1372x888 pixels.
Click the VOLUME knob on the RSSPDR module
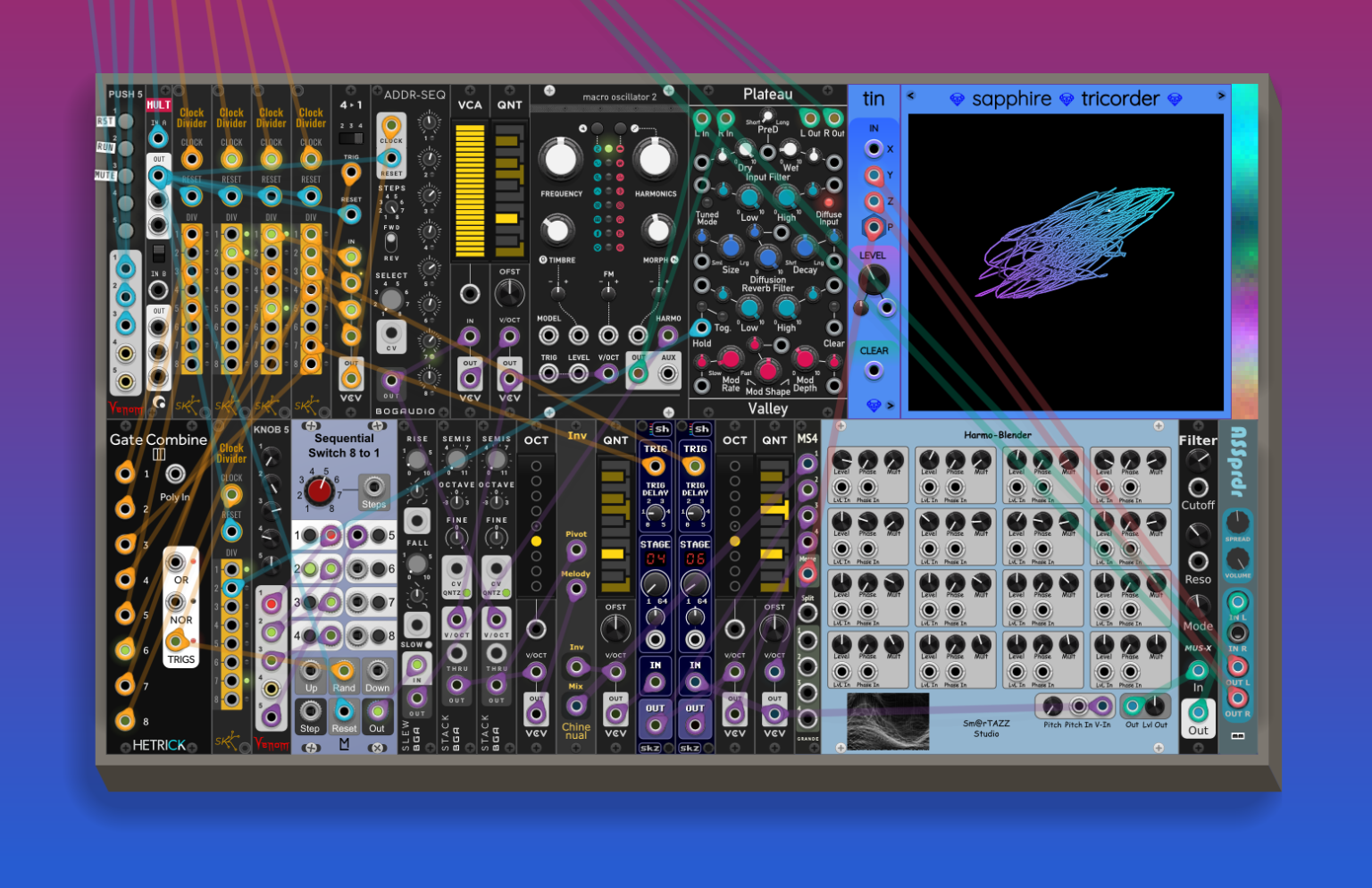[x=1237, y=560]
